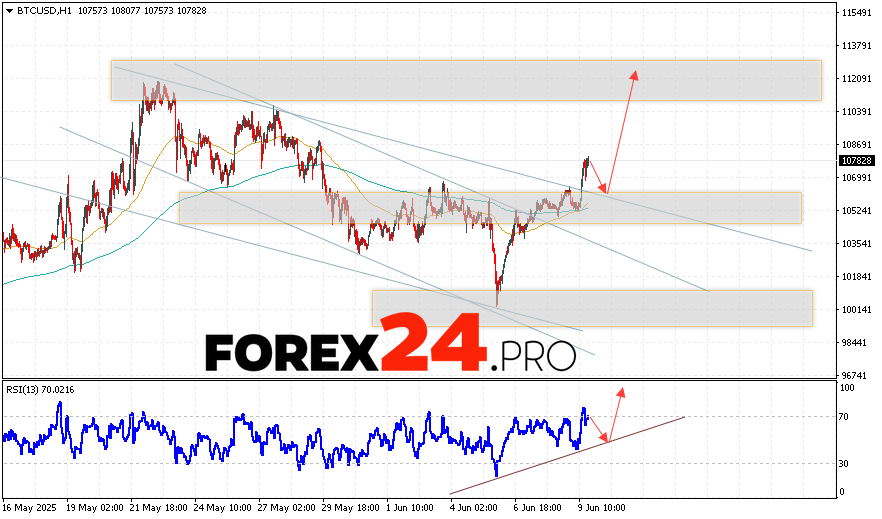Click the RSI 70 level label
Image resolution: width=882 pixels, height=519 pixels.
pyautogui.click(x=846, y=416)
